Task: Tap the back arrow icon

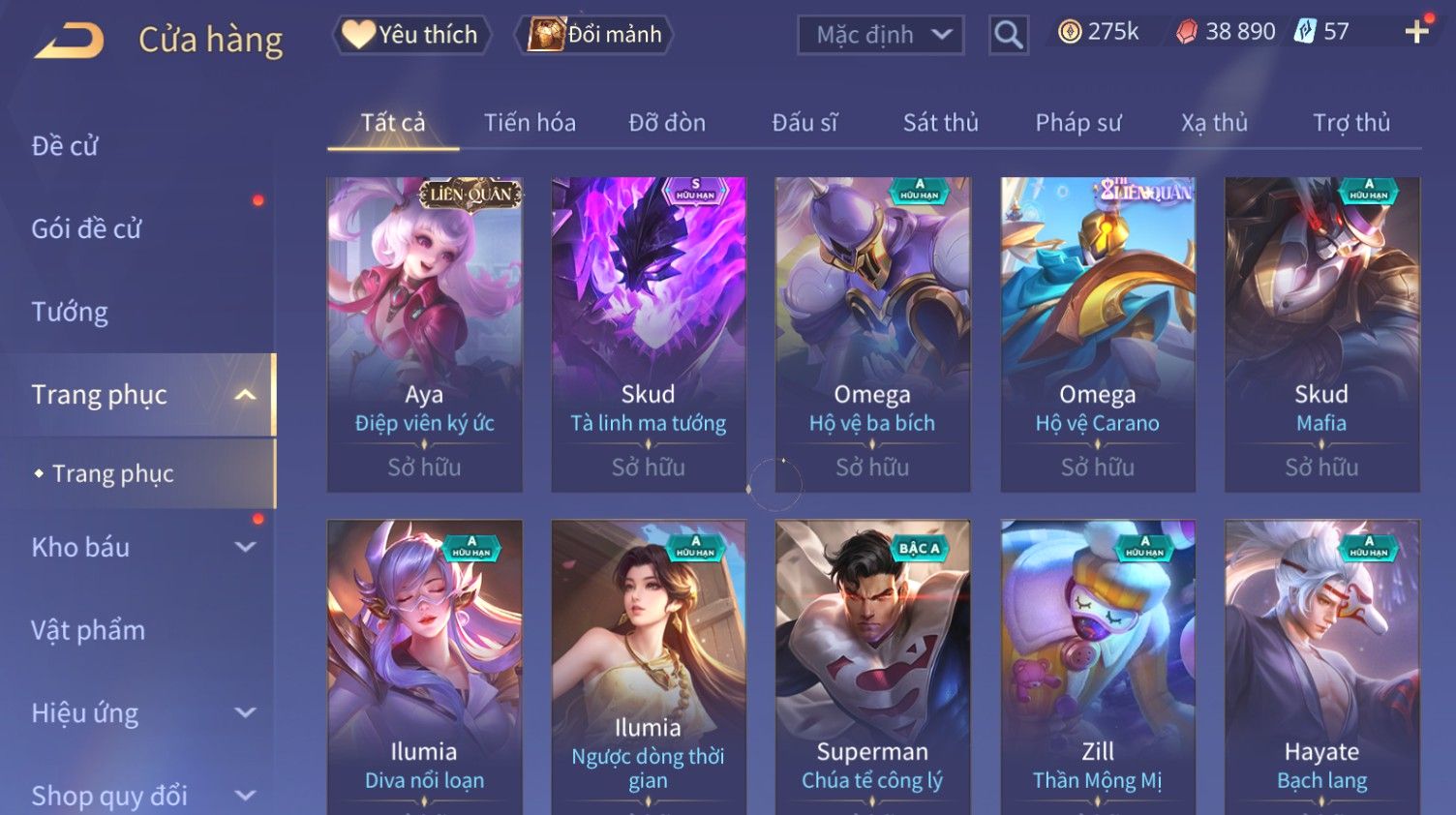Action: (x=70, y=40)
